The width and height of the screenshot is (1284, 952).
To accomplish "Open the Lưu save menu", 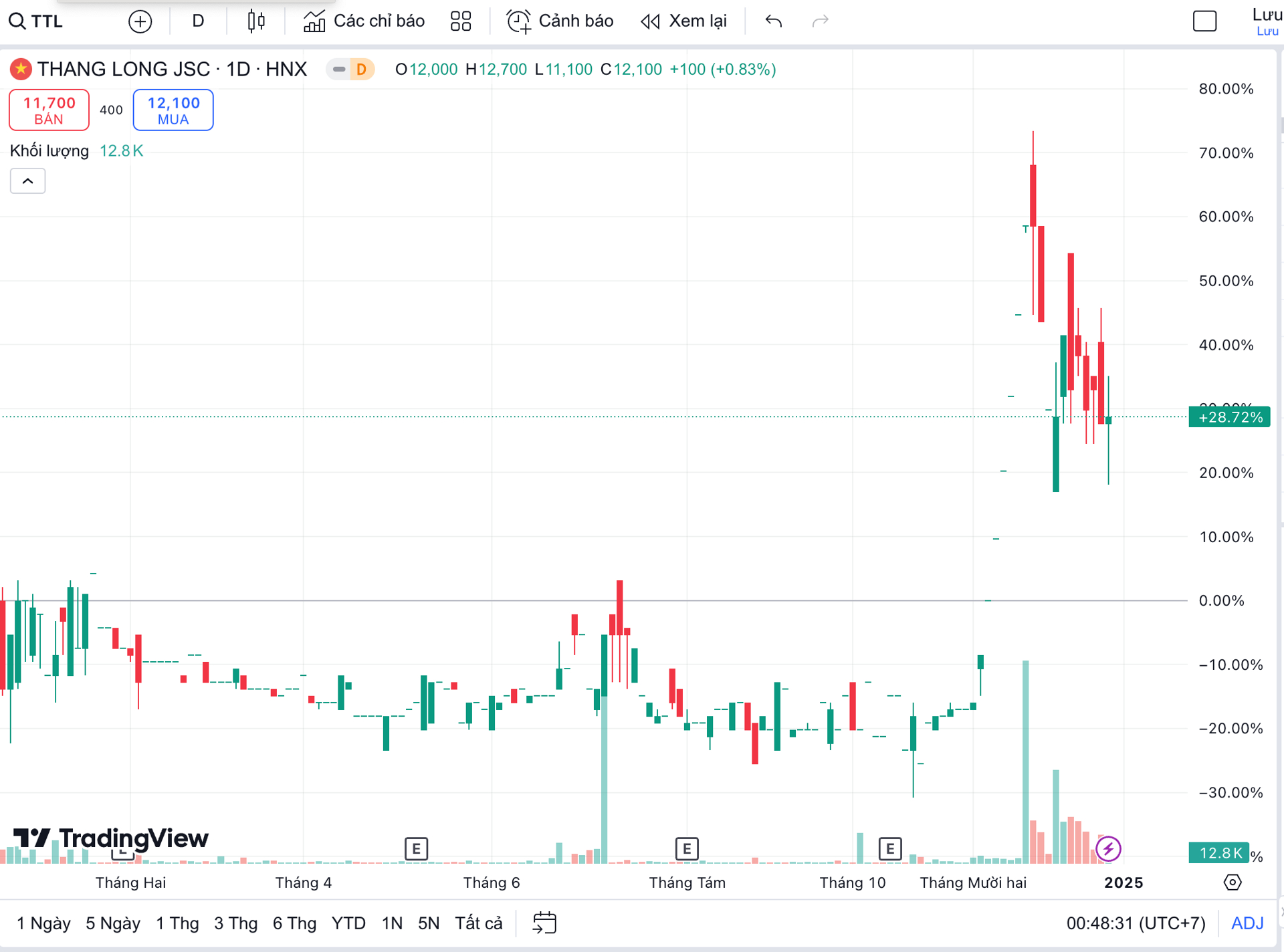I will click(x=1267, y=21).
